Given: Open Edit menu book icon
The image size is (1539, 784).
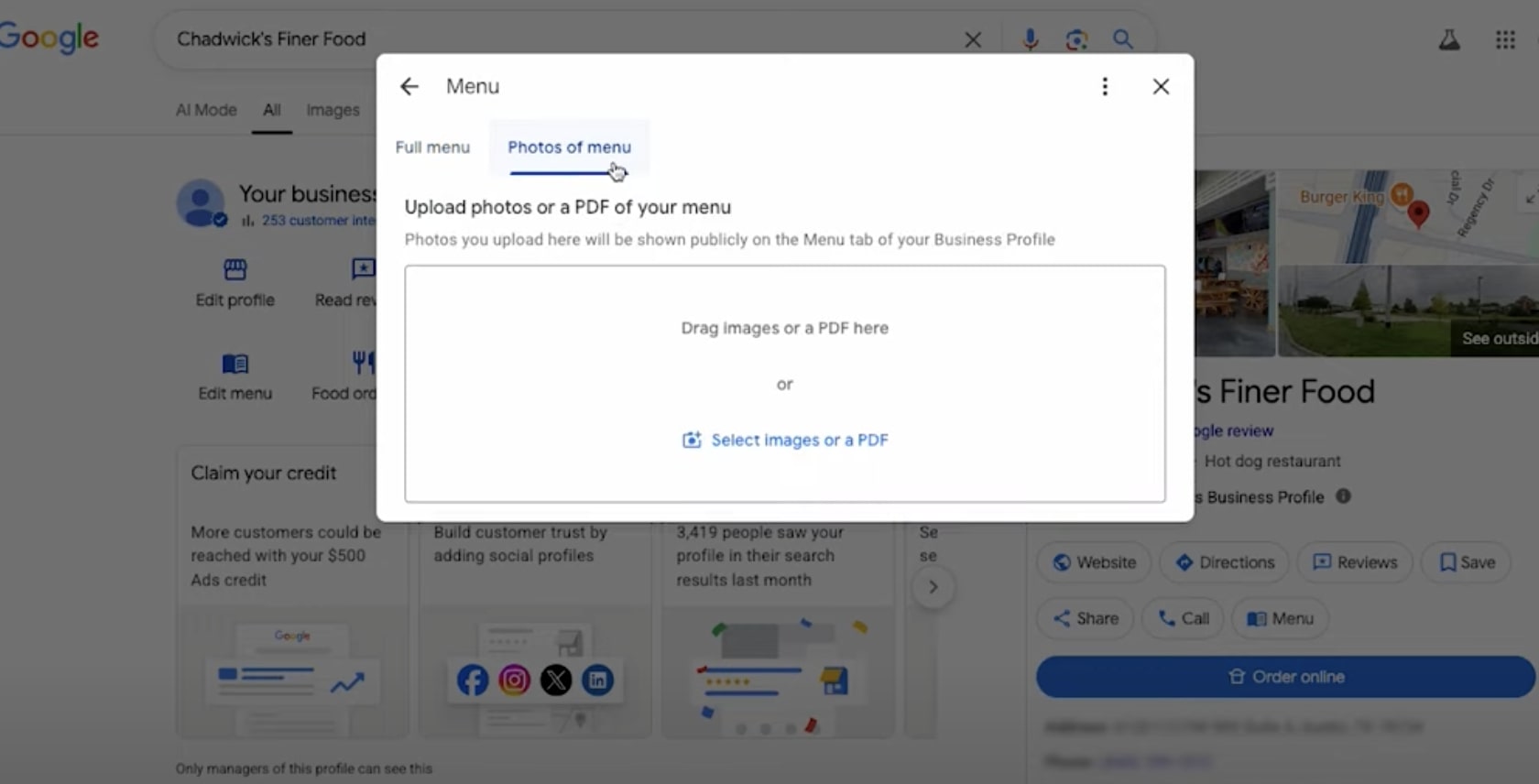Looking at the screenshot, I should point(235,364).
